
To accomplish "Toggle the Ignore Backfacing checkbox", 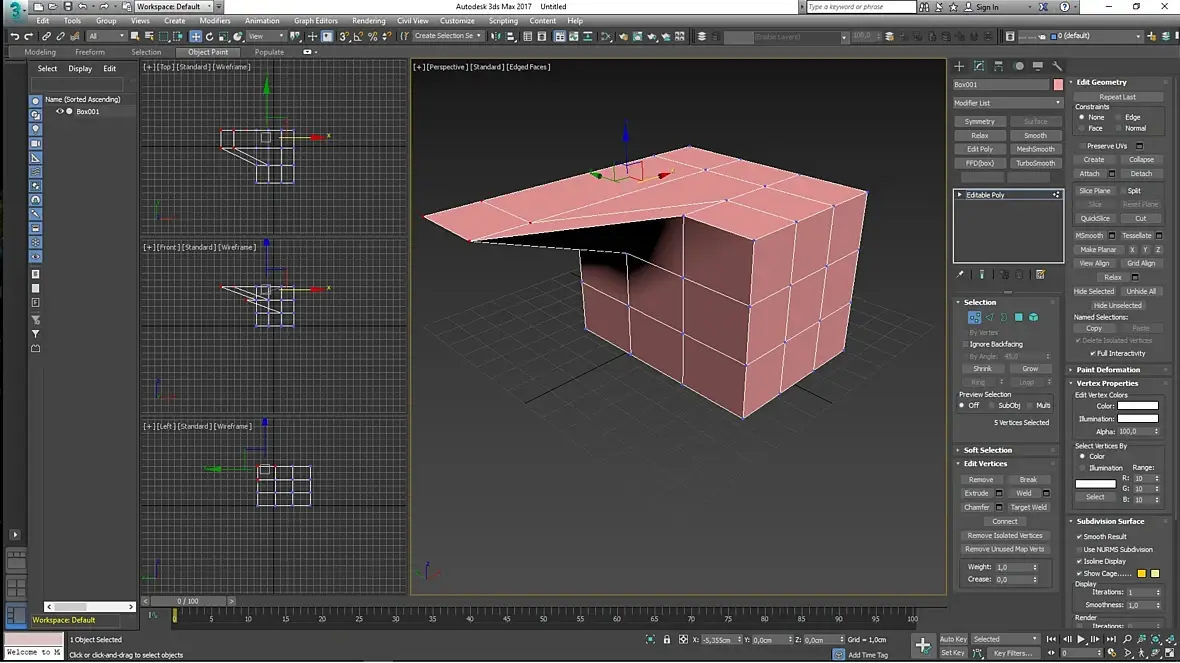I will coord(966,344).
